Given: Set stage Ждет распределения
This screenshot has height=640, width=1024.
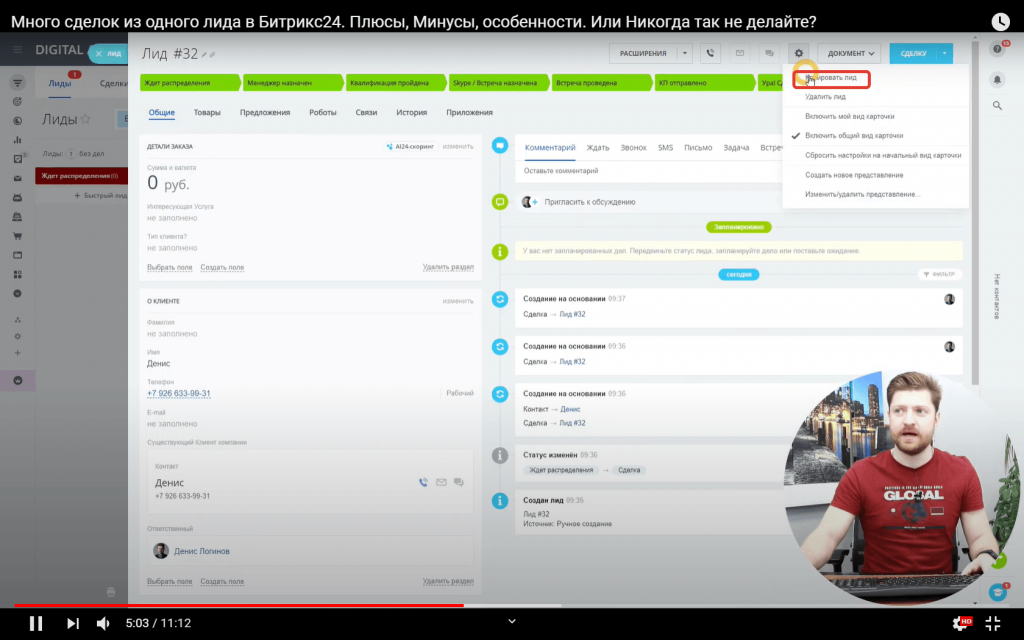Looking at the screenshot, I should tap(189, 83).
